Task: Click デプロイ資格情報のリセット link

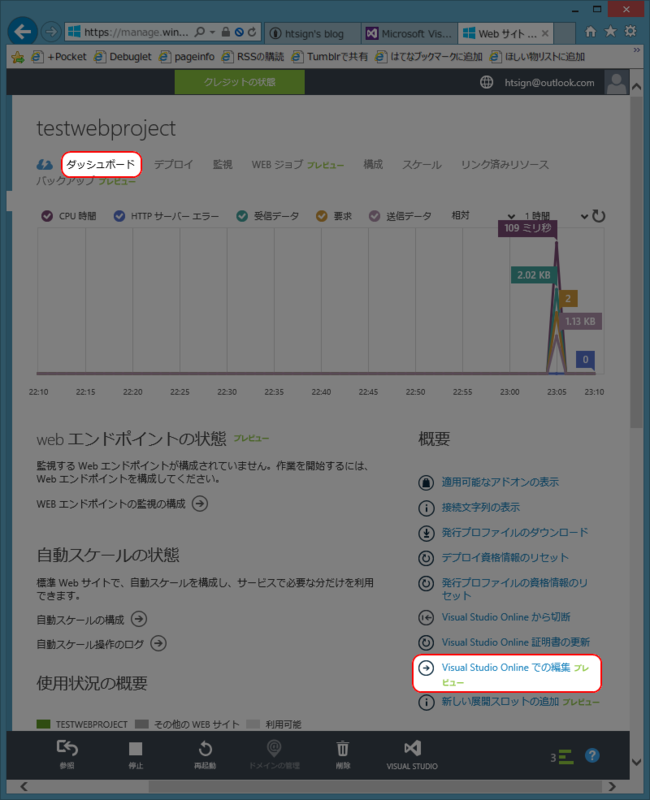Action: tap(505, 558)
